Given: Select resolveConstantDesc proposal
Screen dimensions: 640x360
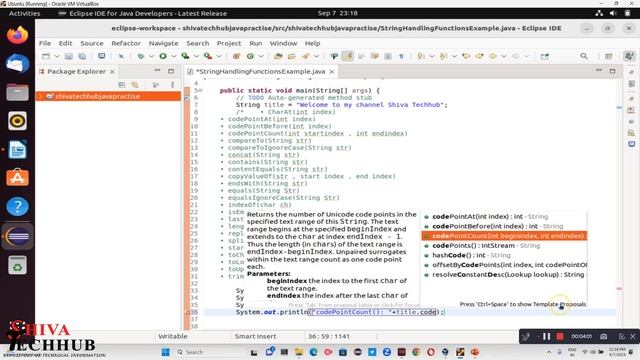Looking at the screenshot, I should pos(504,275).
